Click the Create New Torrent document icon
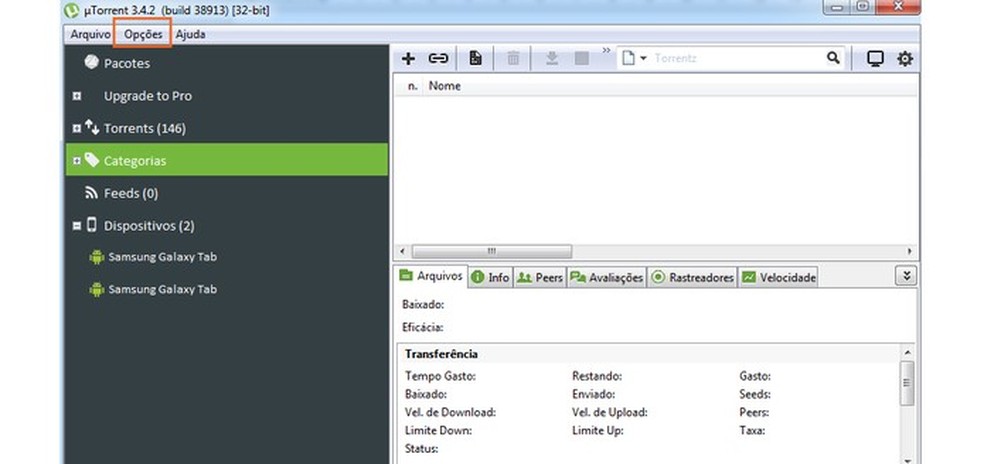 coord(476,58)
